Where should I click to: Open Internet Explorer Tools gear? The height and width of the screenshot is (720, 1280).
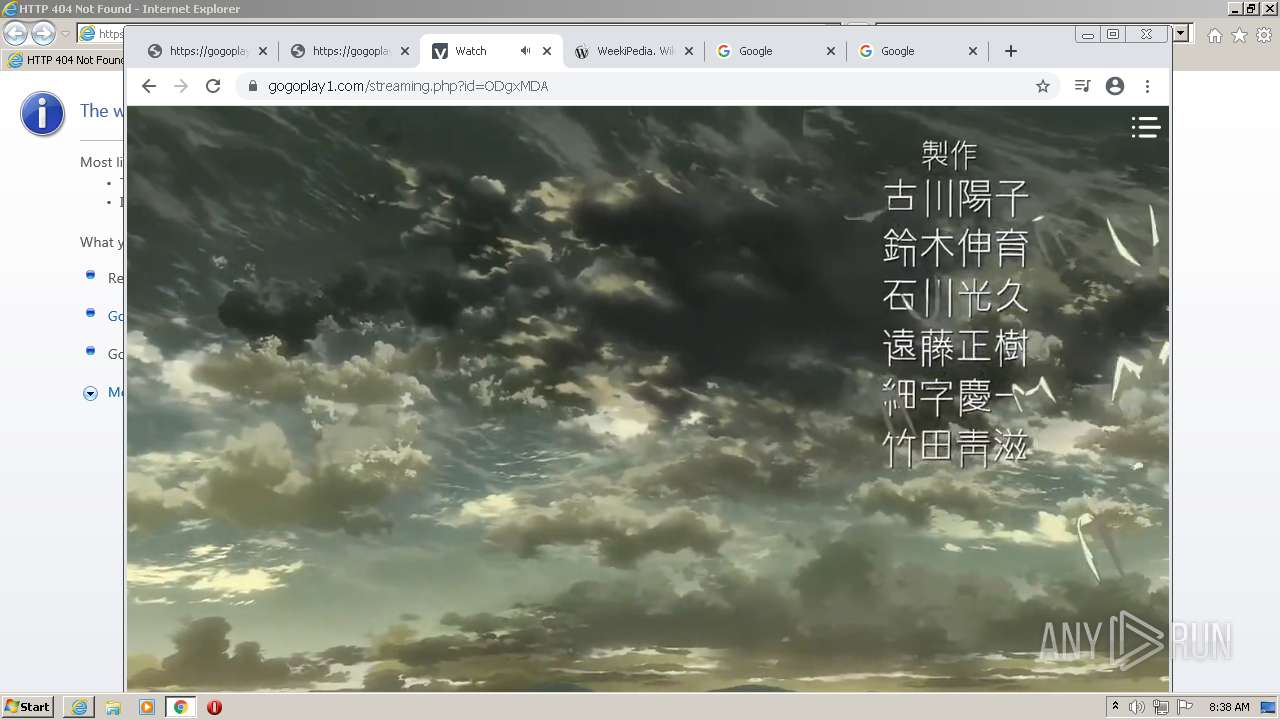click(x=1264, y=35)
